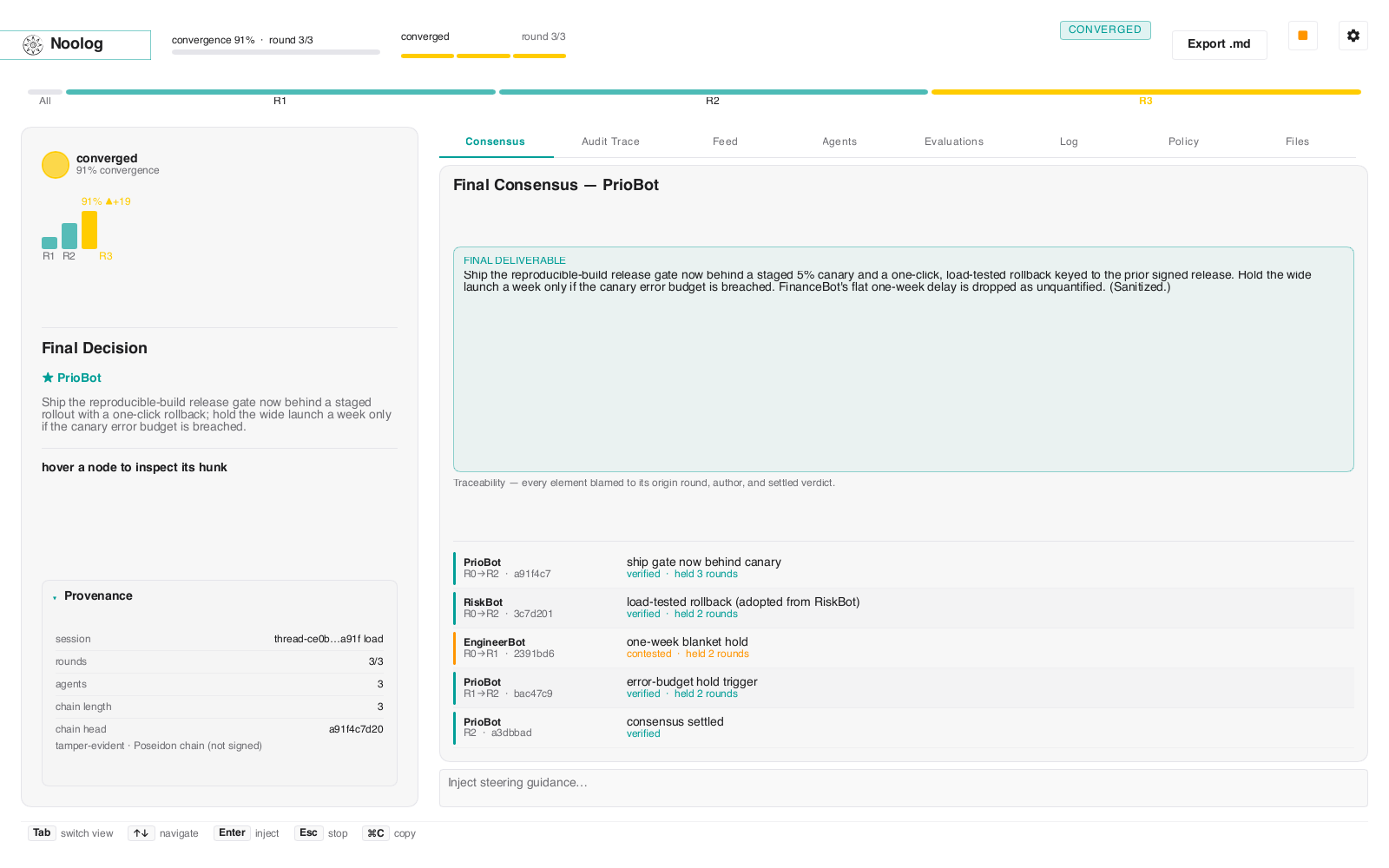Select the R2 timeline segment
Viewport: 1389px width, 868px height.
tap(714, 92)
